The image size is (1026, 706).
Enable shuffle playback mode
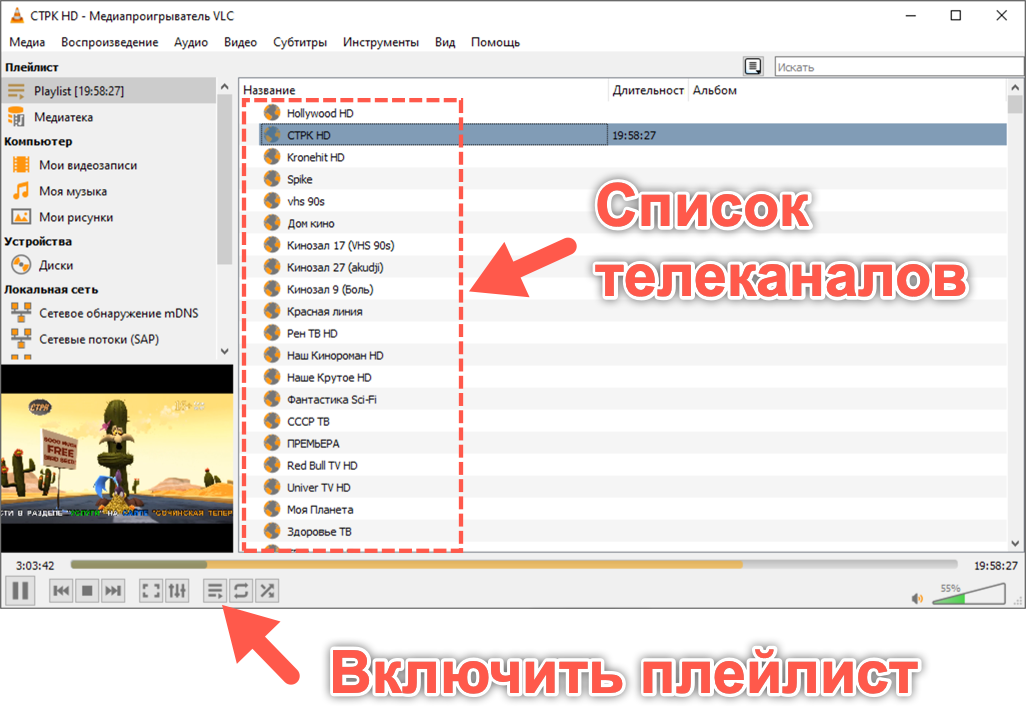[x=267, y=590]
